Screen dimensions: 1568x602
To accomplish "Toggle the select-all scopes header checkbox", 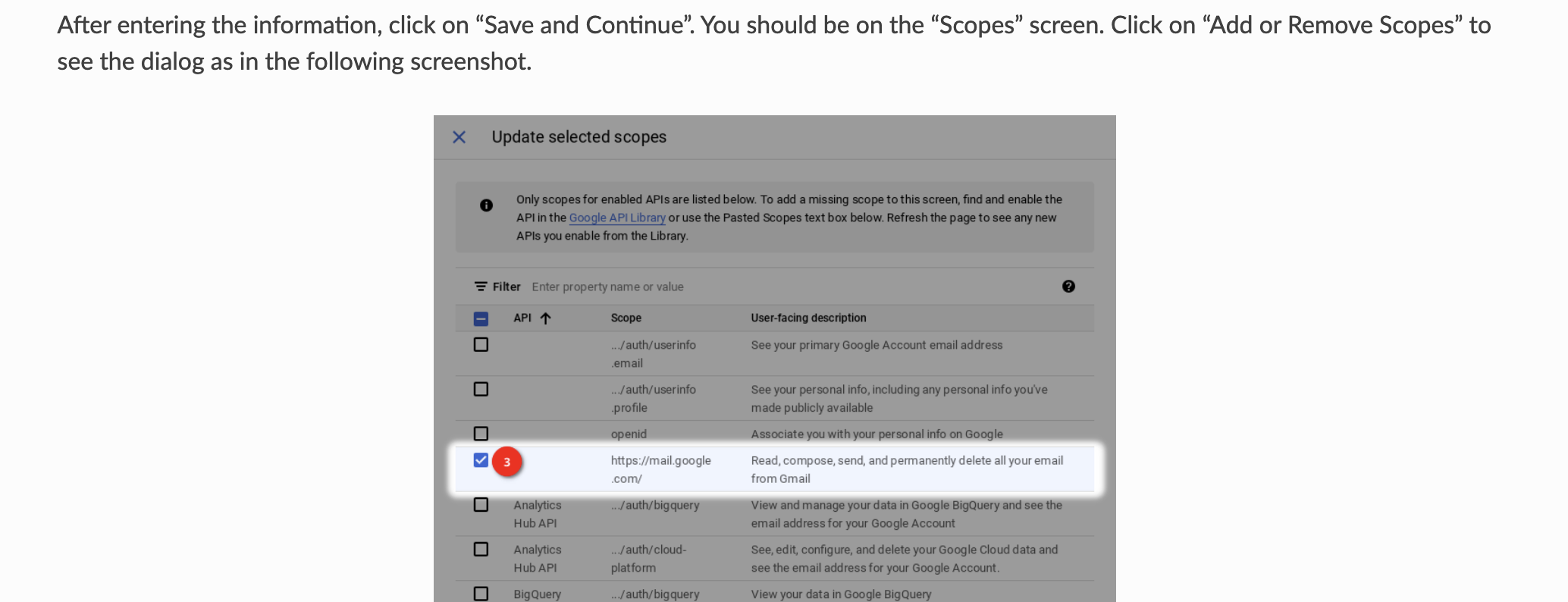I will 481,318.
